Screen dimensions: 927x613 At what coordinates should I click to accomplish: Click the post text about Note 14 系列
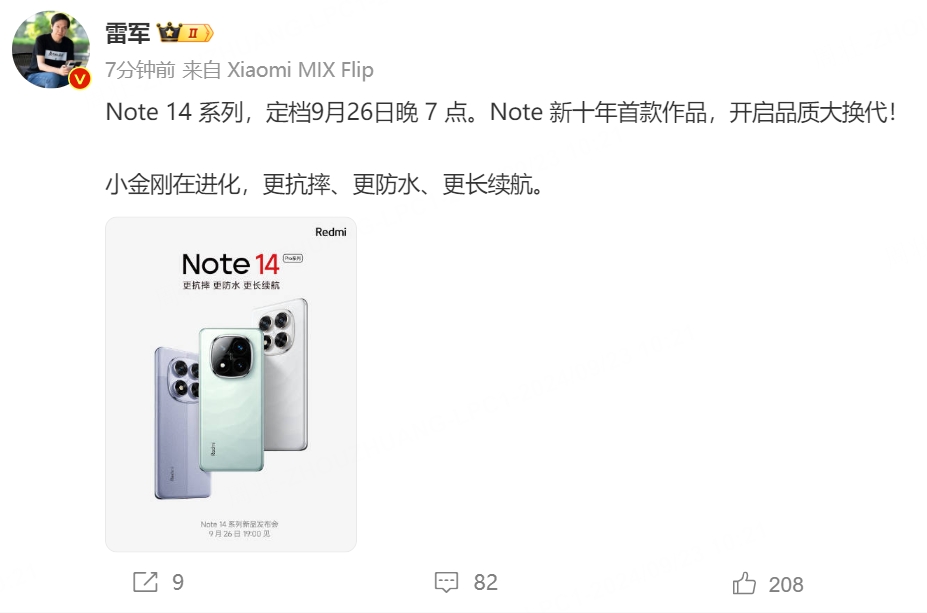pos(500,112)
